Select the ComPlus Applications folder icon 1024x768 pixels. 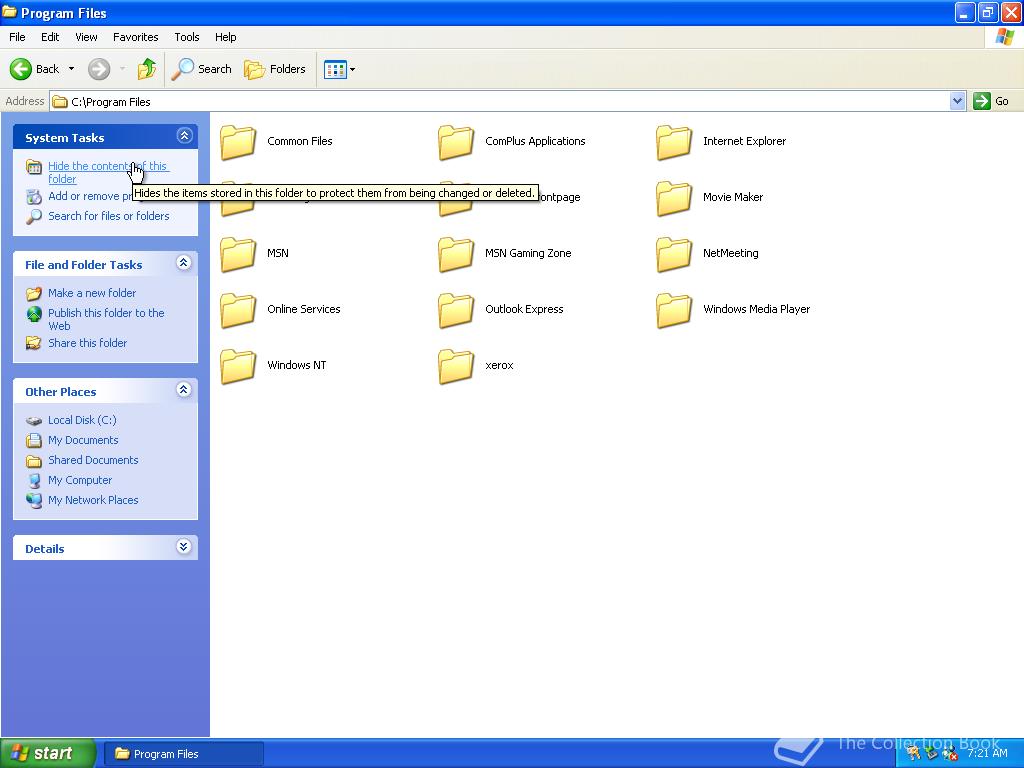point(456,142)
